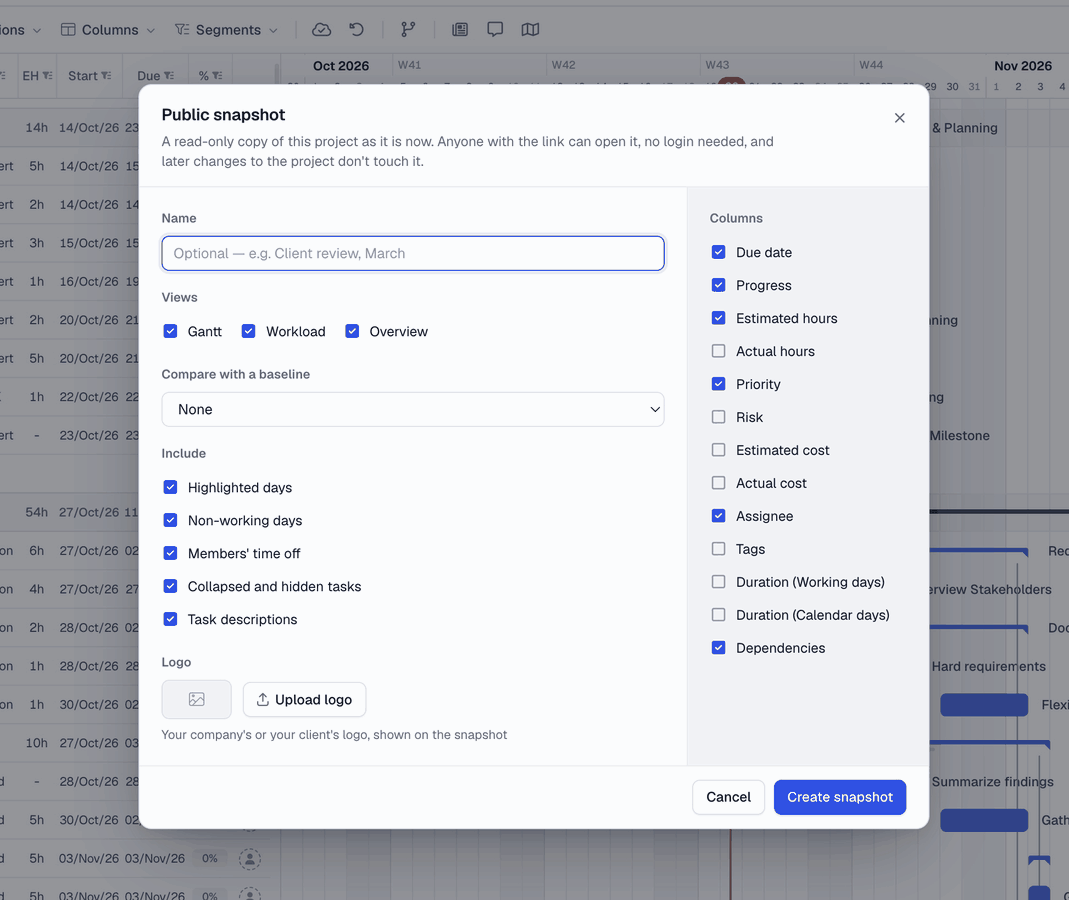Toggle Highlighted days checkbox
1069x900 pixels.
(x=170, y=488)
